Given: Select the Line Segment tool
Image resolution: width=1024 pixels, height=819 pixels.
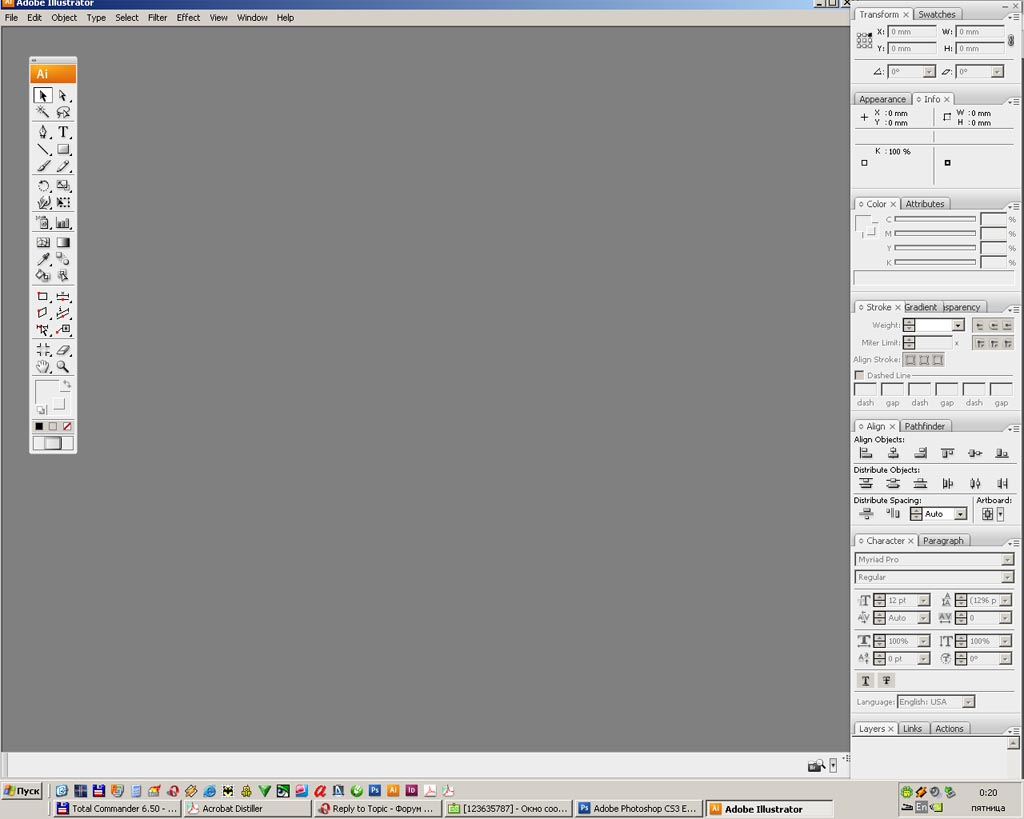Looking at the screenshot, I should [x=43, y=150].
